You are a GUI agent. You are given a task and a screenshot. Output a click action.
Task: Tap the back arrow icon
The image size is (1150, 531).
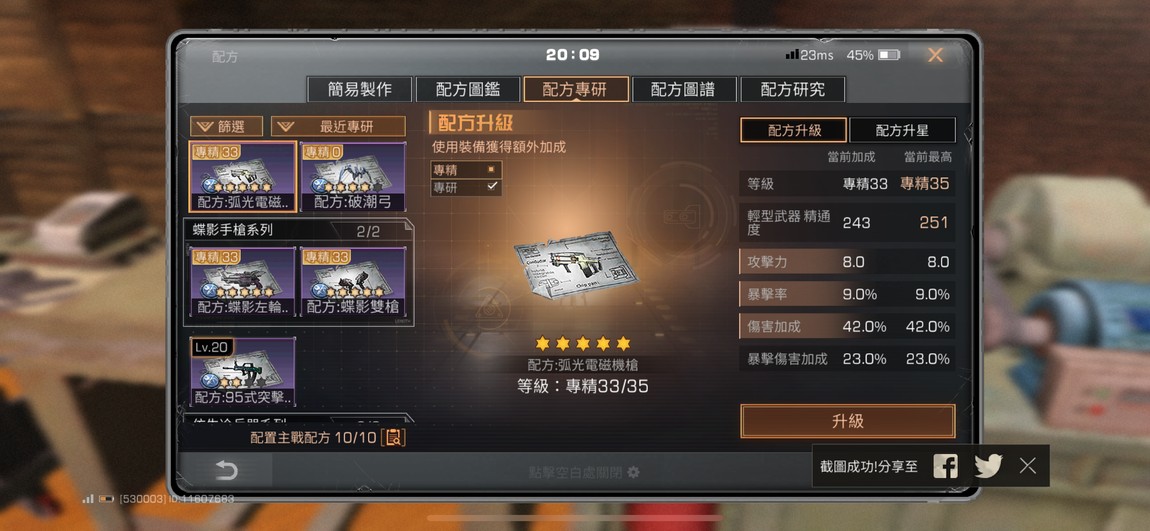pyautogui.click(x=227, y=470)
